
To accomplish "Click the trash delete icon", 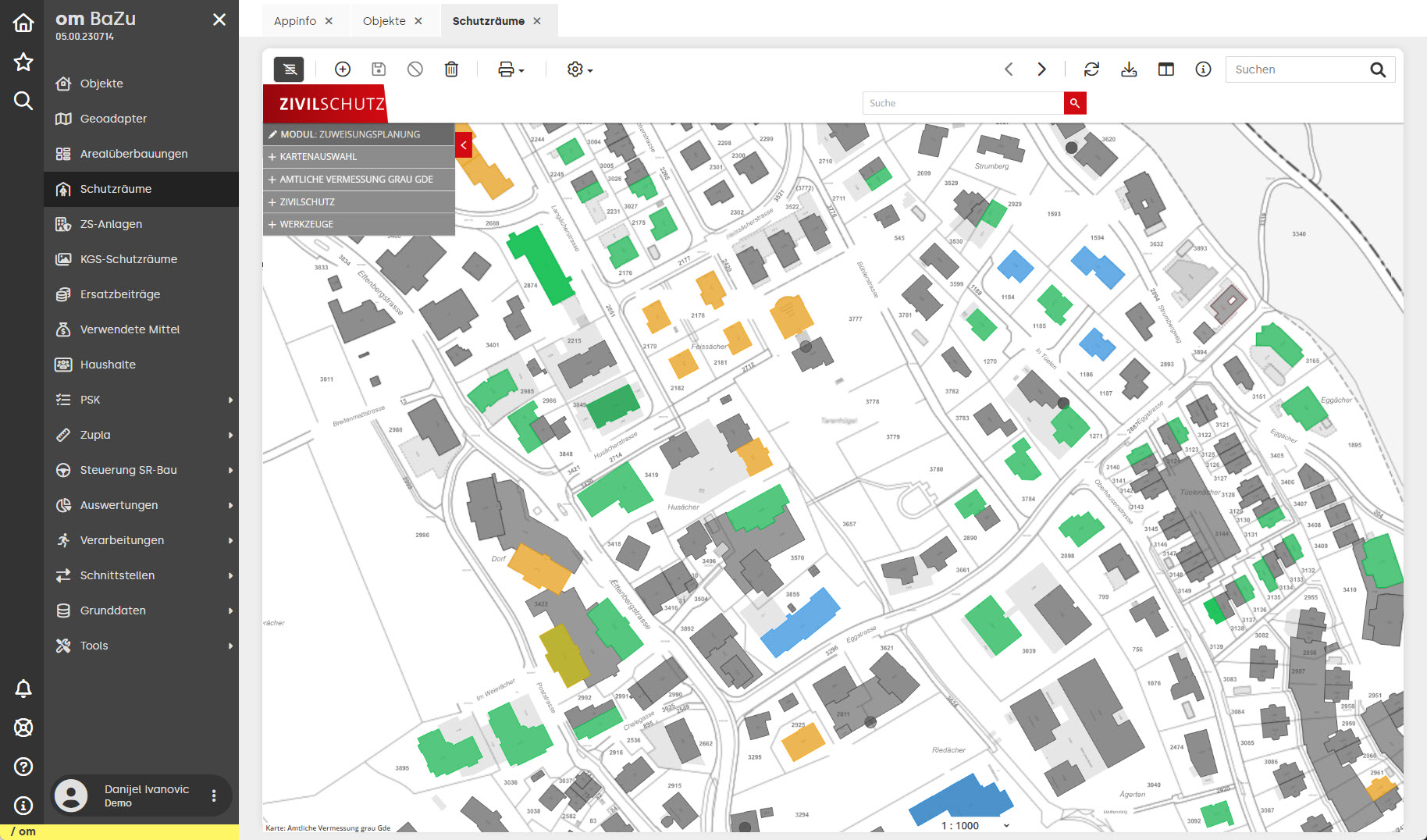I will click(x=451, y=69).
